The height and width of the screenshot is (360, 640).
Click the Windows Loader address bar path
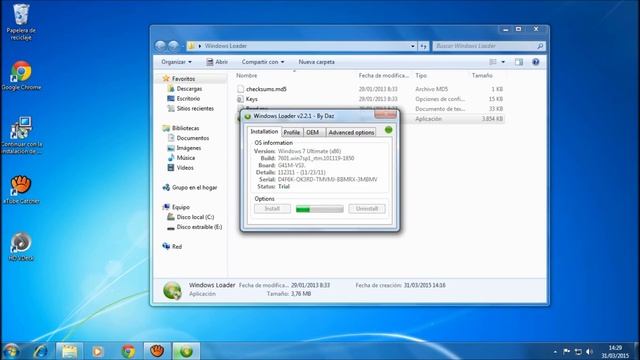click(x=226, y=46)
